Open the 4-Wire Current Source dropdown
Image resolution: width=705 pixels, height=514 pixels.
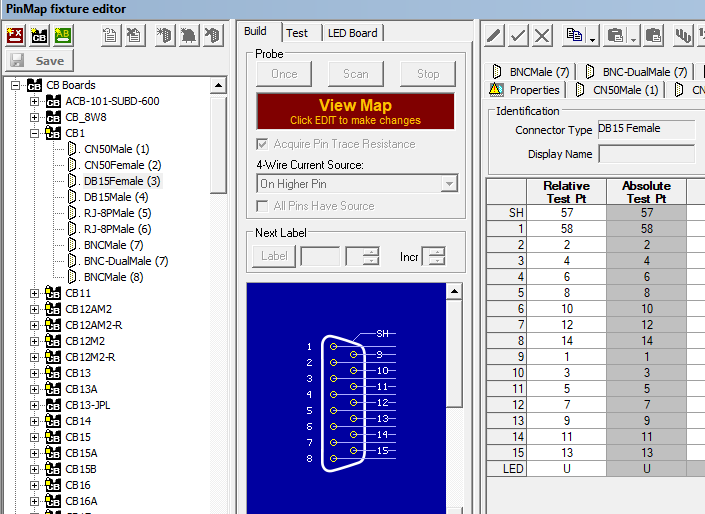pos(449,184)
